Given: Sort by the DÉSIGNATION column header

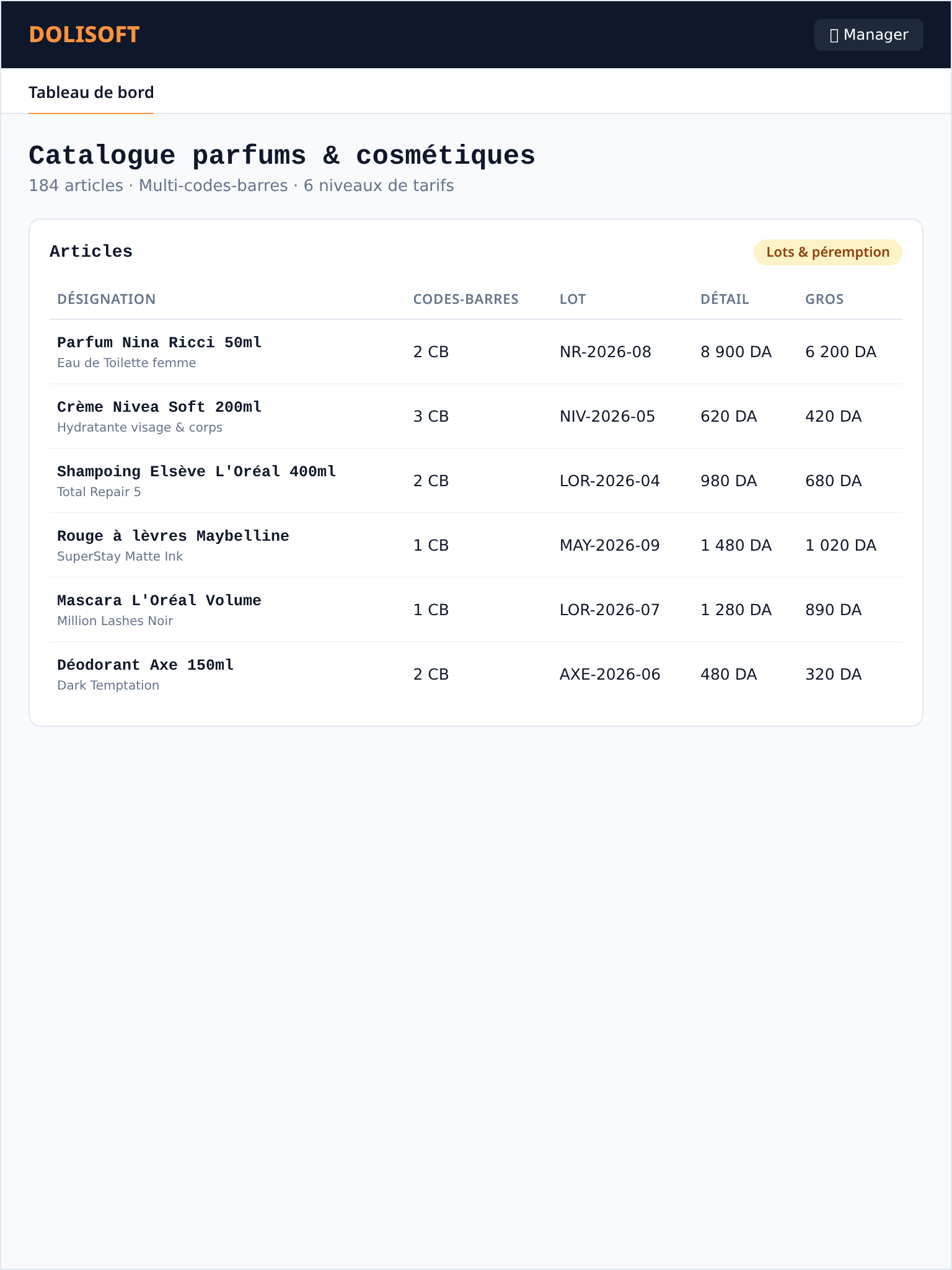Looking at the screenshot, I should coord(106,299).
